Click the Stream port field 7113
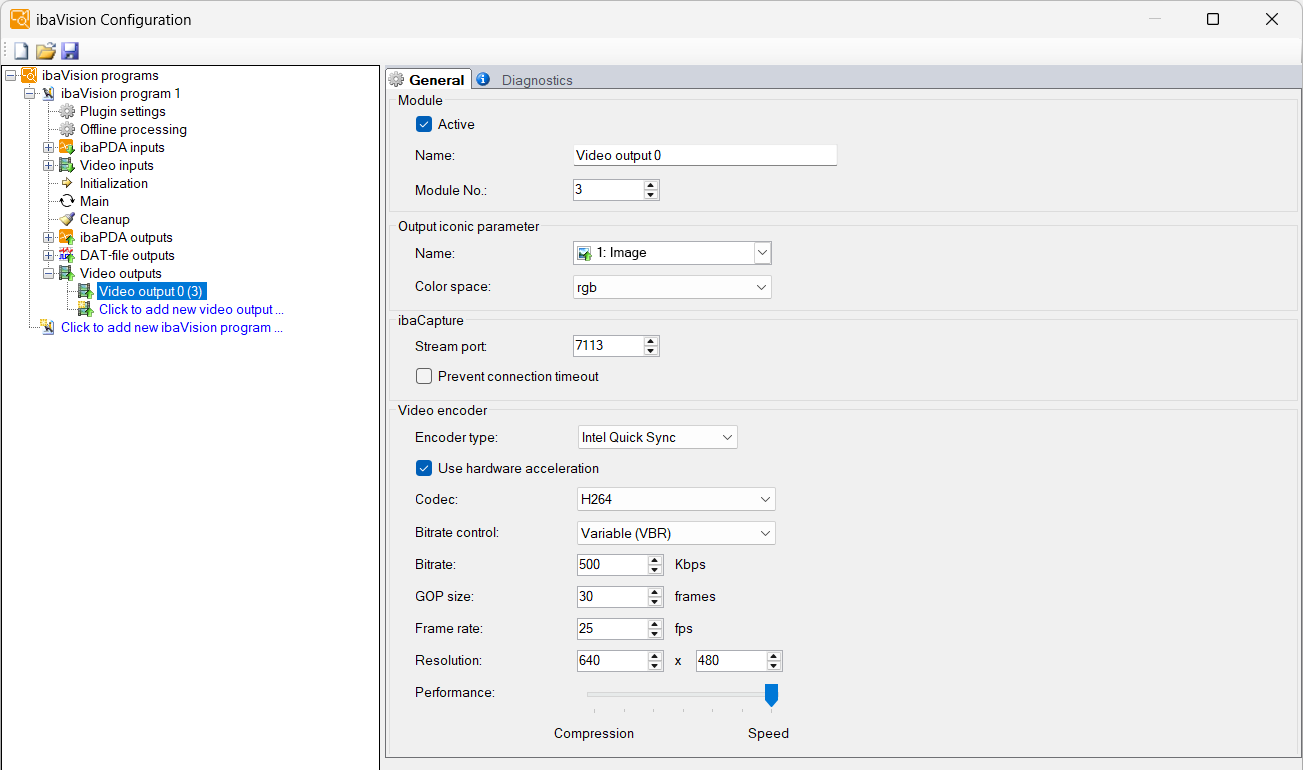This screenshot has height=770, width=1303. coord(608,346)
